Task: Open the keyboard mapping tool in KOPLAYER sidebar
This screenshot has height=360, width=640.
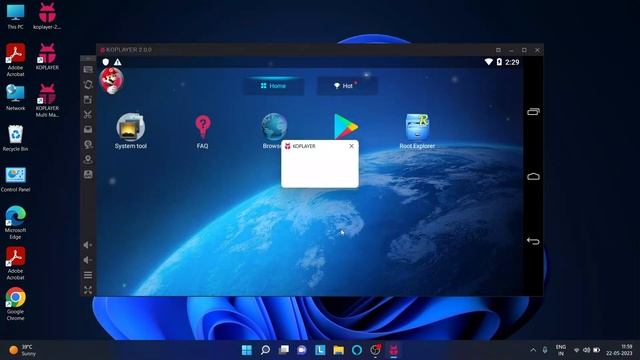Action: point(88,70)
